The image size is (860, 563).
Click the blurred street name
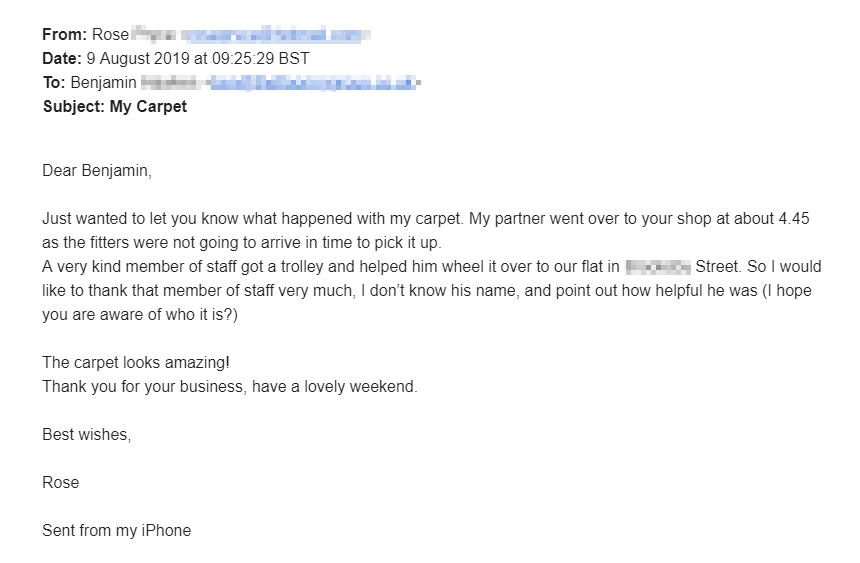point(657,267)
